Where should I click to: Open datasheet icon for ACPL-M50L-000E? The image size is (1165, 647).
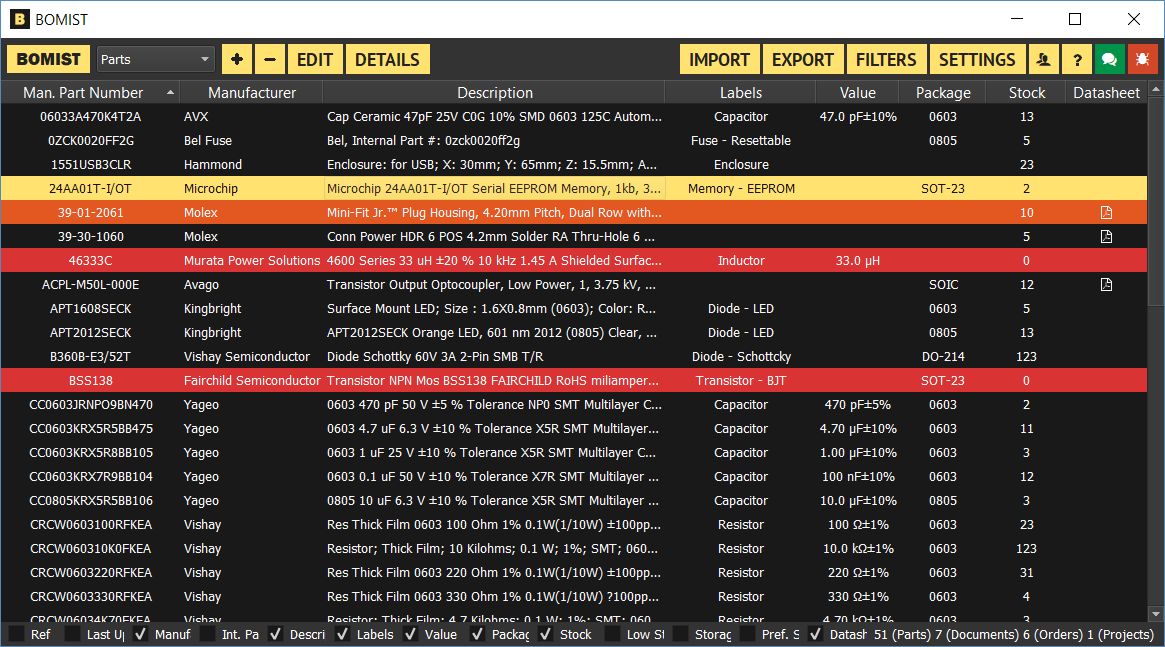1106,284
